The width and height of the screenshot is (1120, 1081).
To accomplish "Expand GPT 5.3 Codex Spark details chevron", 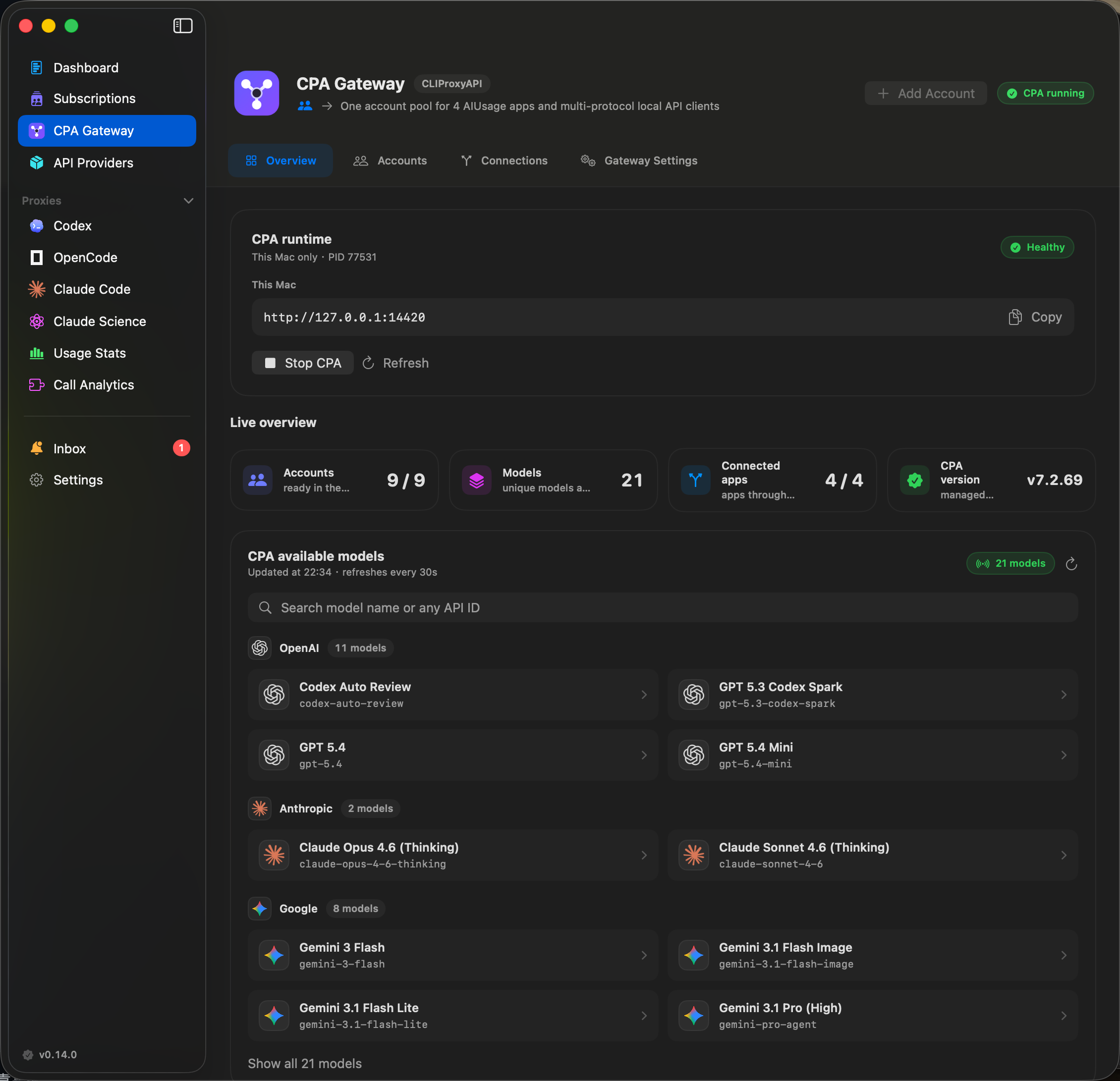I will tap(1064, 695).
